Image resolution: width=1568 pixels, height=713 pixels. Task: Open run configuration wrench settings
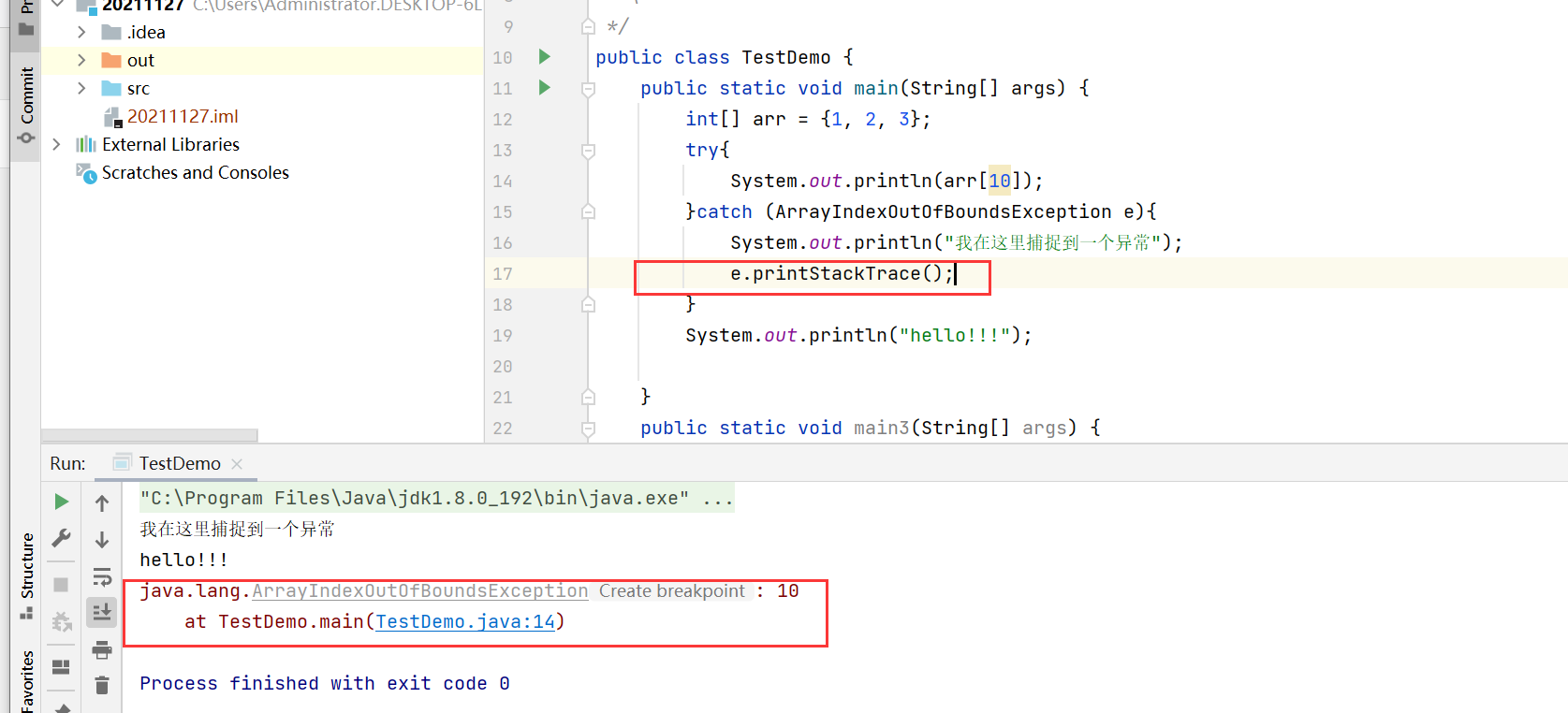click(61, 538)
